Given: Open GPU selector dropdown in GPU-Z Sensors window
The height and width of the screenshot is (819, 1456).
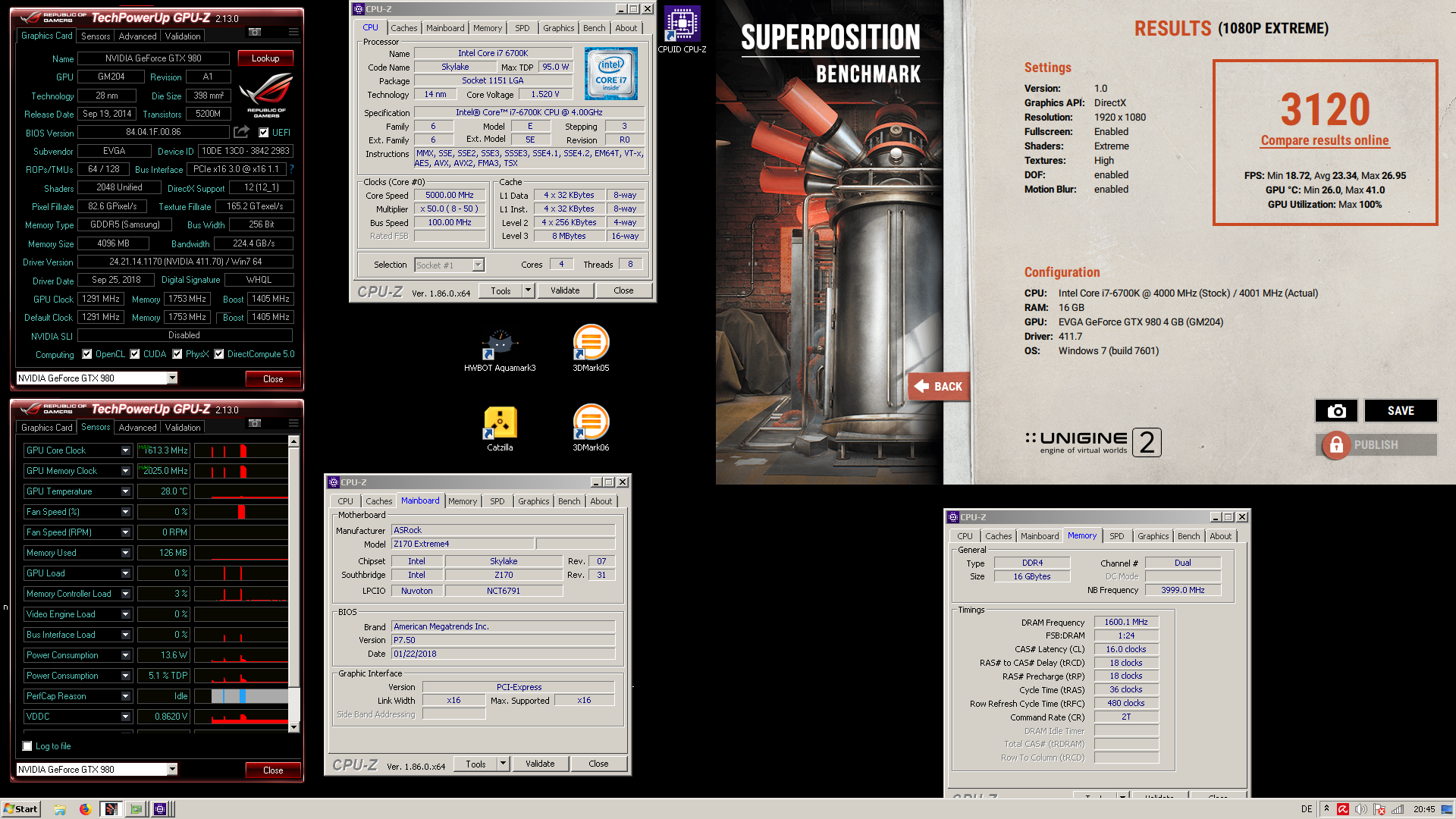Looking at the screenshot, I should [x=172, y=769].
